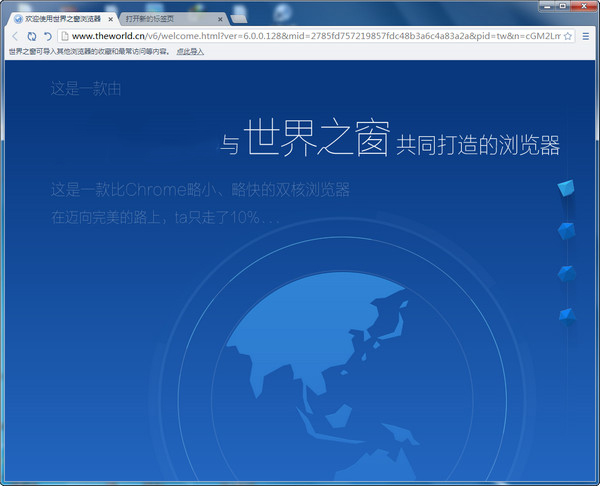Click the 世界之窗 headline text
Screen dimensions: 600x486
317,137
